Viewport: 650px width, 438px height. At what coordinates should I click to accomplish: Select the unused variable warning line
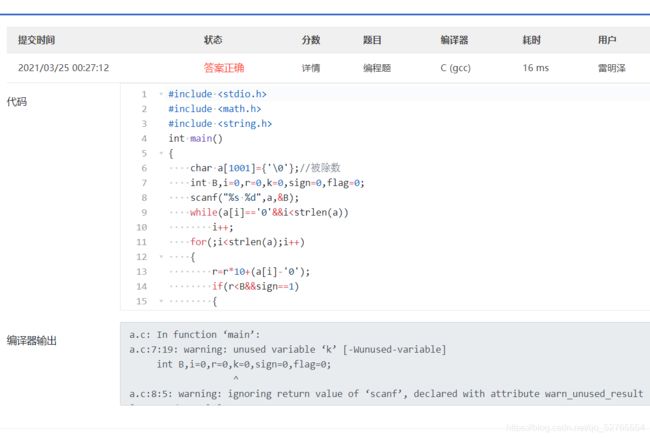tap(287, 350)
